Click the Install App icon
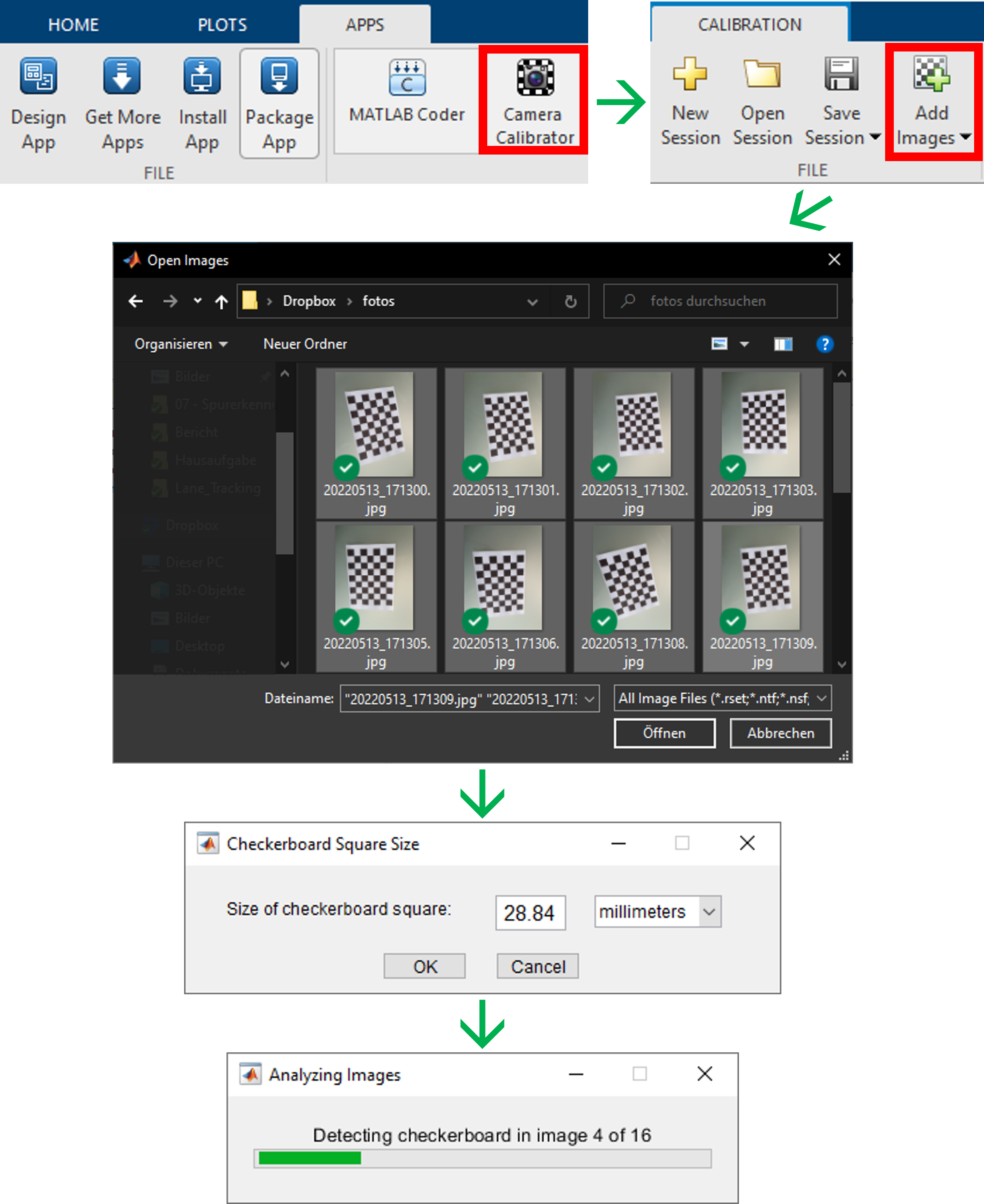This screenshot has height=1204, width=984. 202,76
